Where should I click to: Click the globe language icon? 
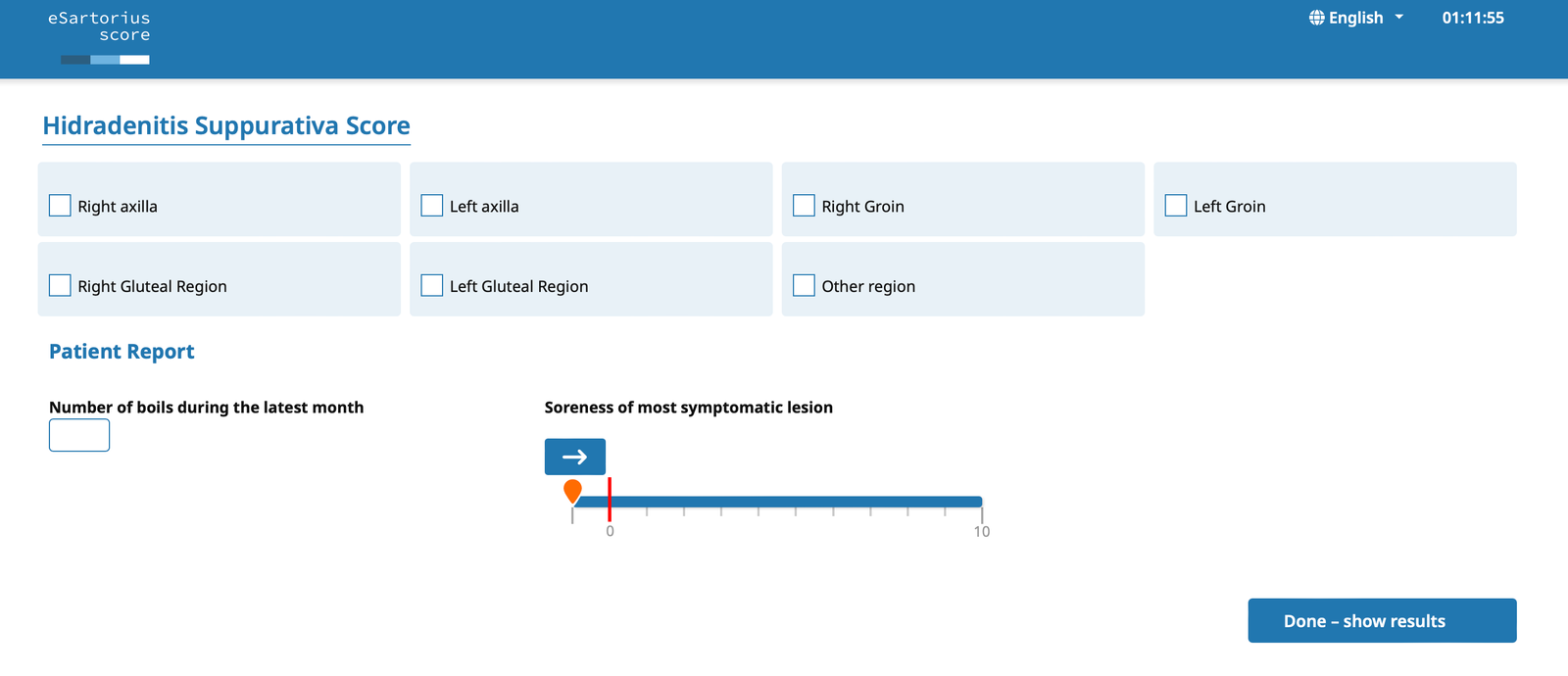tap(1317, 18)
